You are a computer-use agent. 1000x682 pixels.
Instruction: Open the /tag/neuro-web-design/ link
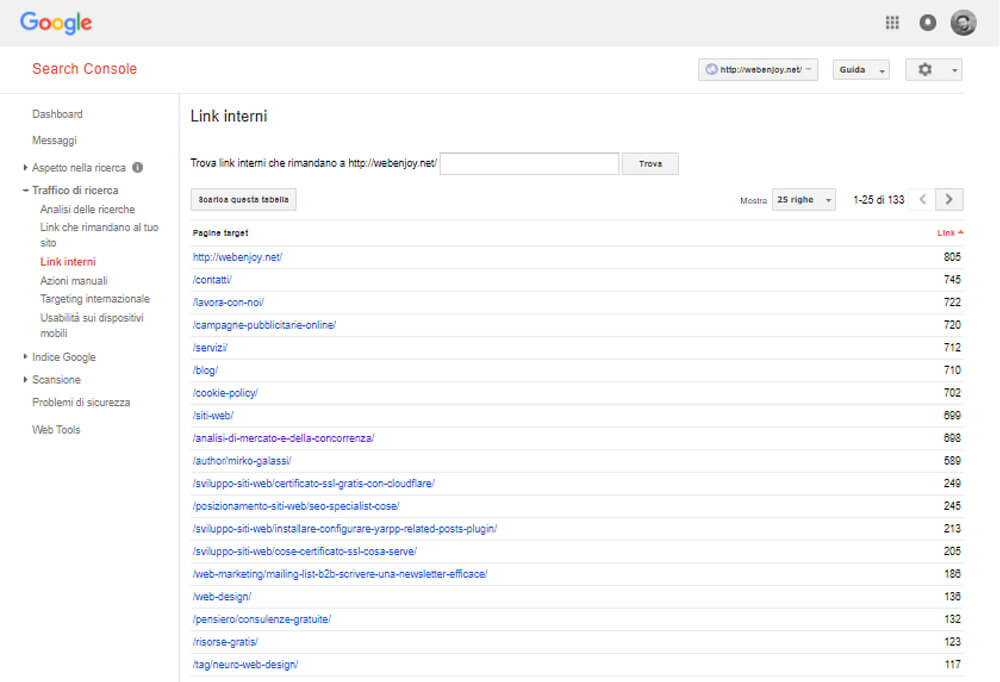pyautogui.click(x=246, y=665)
